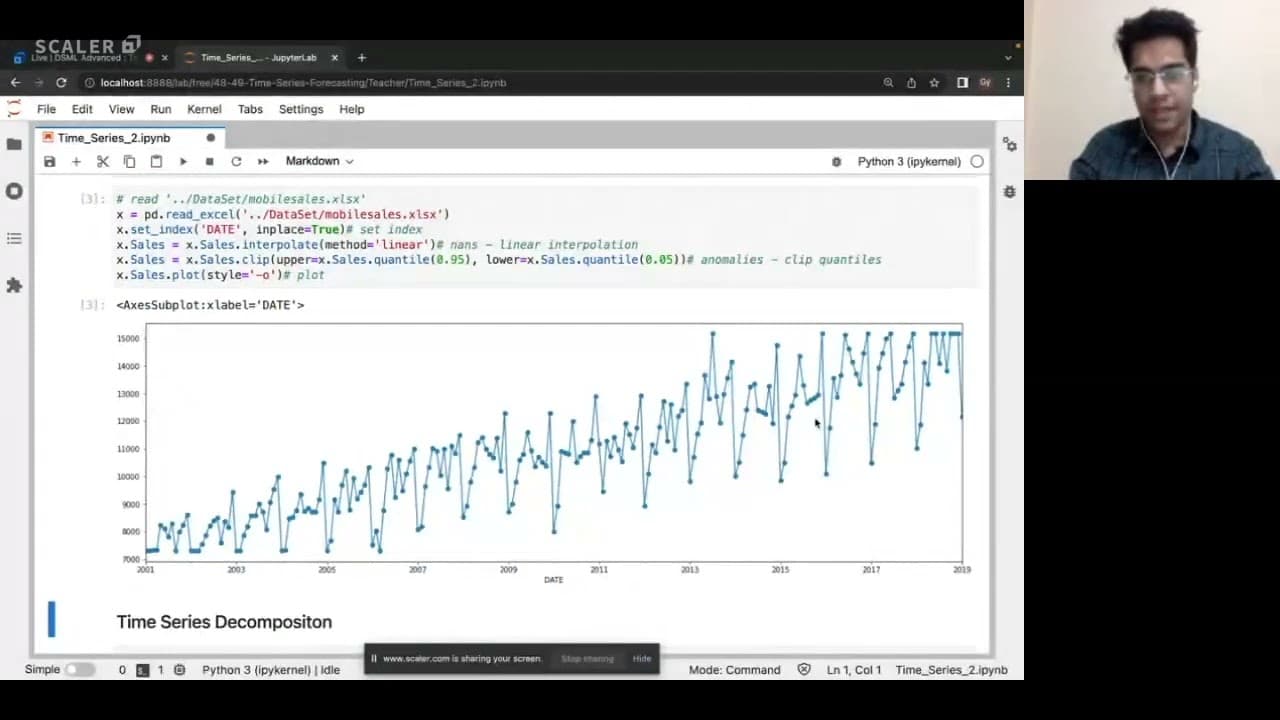This screenshot has height=720, width=1280.
Task: Open the cell type Markdown dropdown
Action: pos(319,161)
